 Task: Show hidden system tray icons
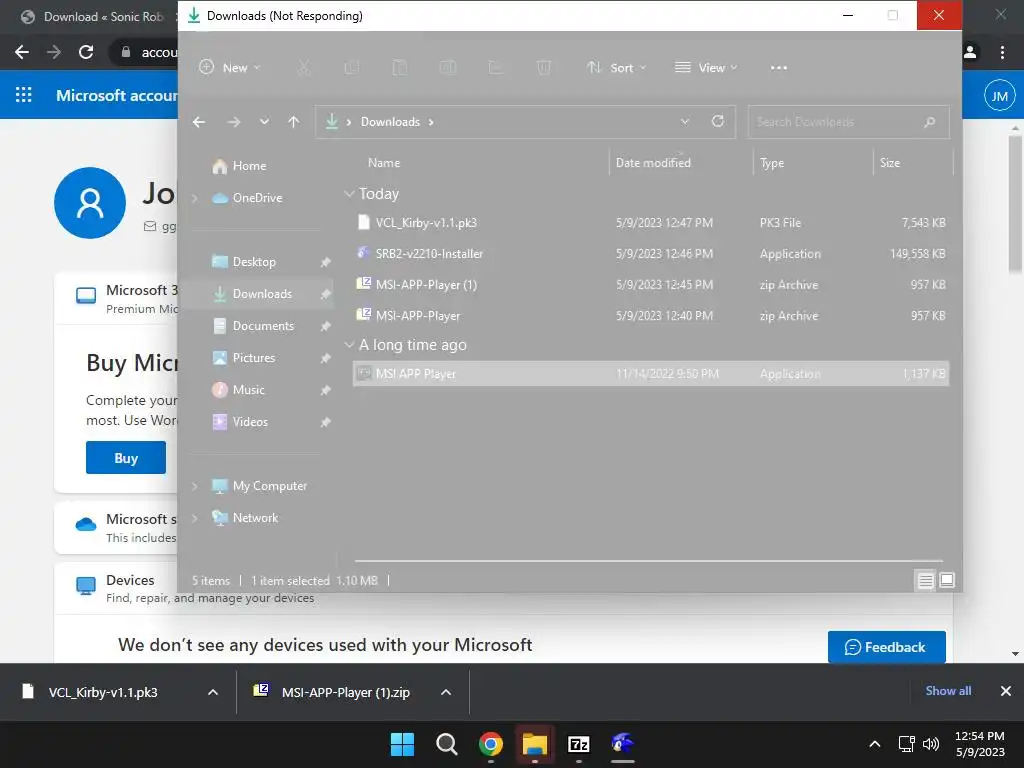pyautogui.click(x=875, y=744)
